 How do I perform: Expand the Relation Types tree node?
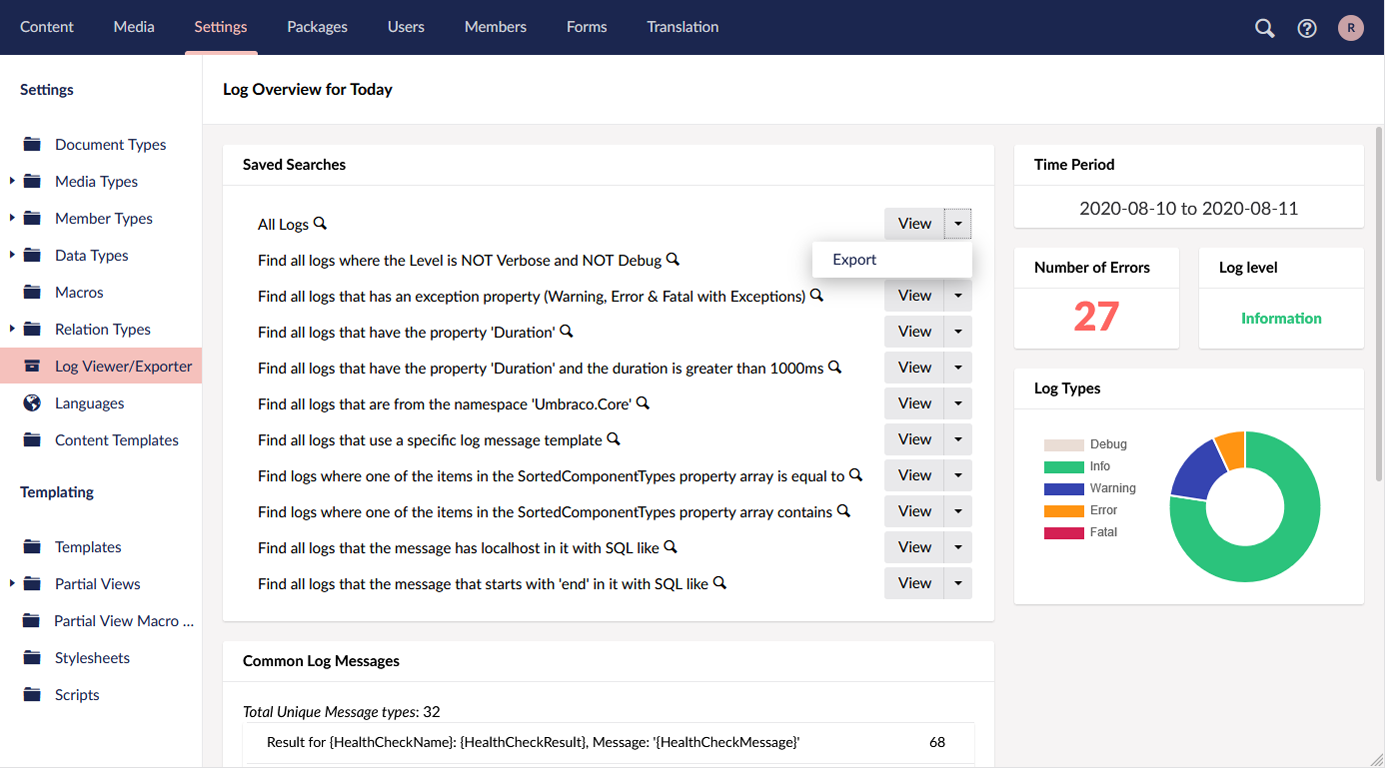[12, 329]
